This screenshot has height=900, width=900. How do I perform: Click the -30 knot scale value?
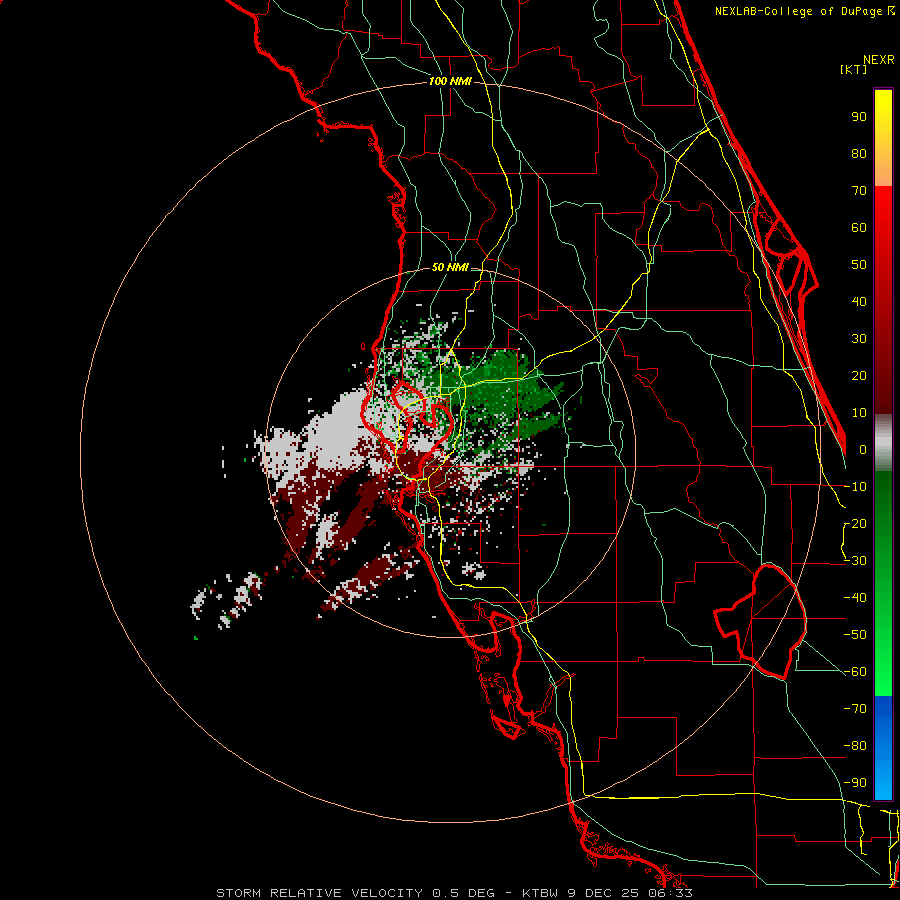855,561
